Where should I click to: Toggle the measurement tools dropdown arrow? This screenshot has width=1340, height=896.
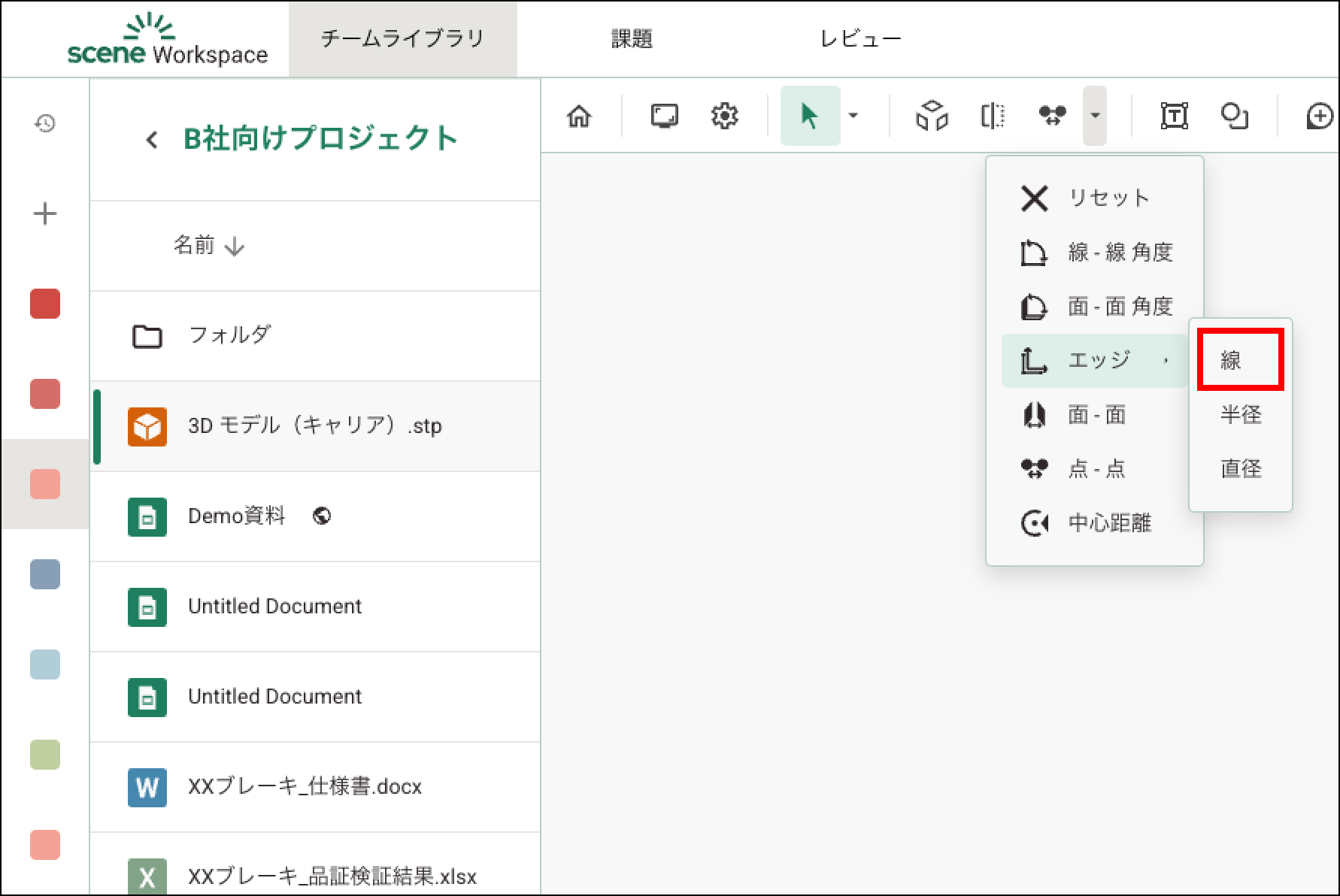[x=1095, y=116]
